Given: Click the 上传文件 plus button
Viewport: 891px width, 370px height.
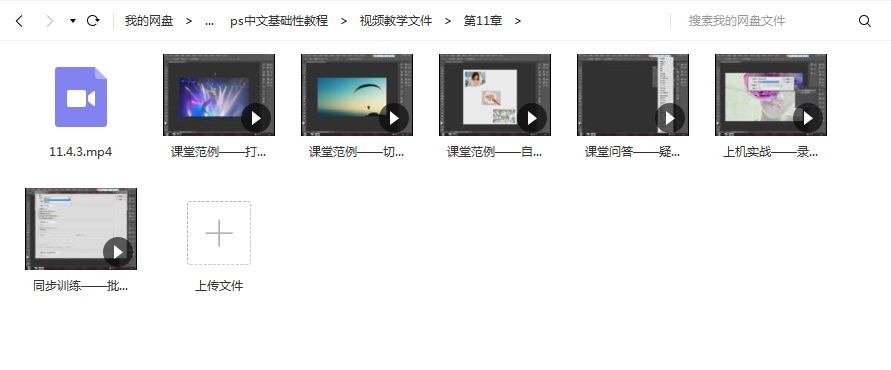Looking at the screenshot, I should click(x=219, y=232).
